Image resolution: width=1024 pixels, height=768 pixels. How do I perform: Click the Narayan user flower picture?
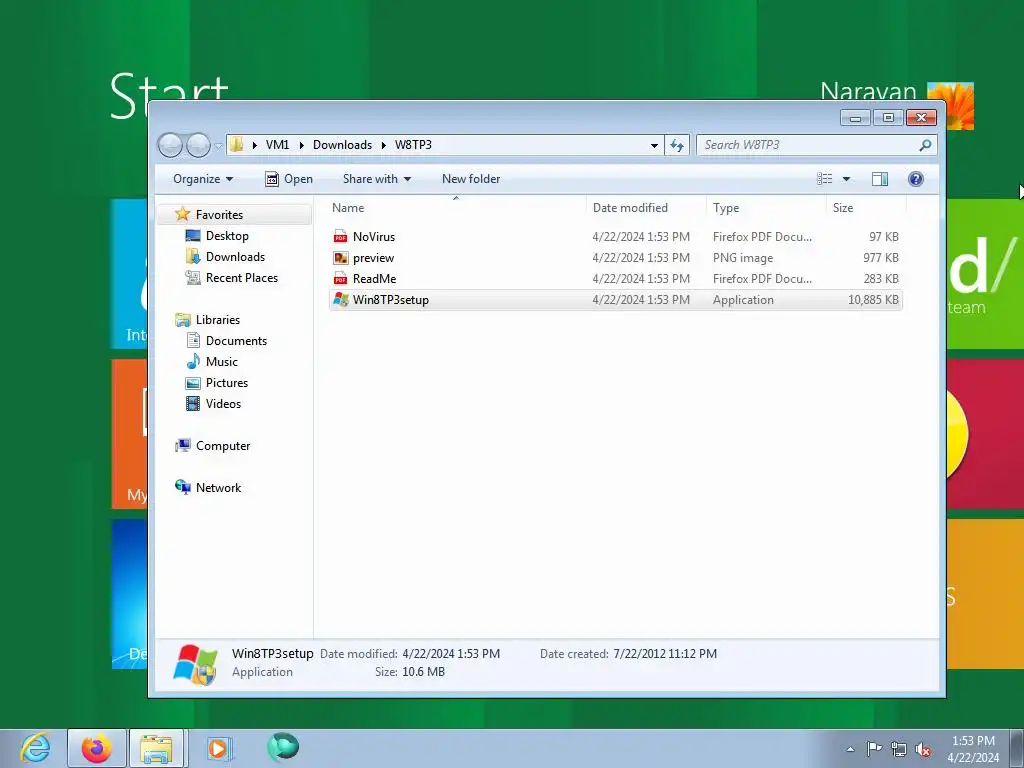click(951, 106)
